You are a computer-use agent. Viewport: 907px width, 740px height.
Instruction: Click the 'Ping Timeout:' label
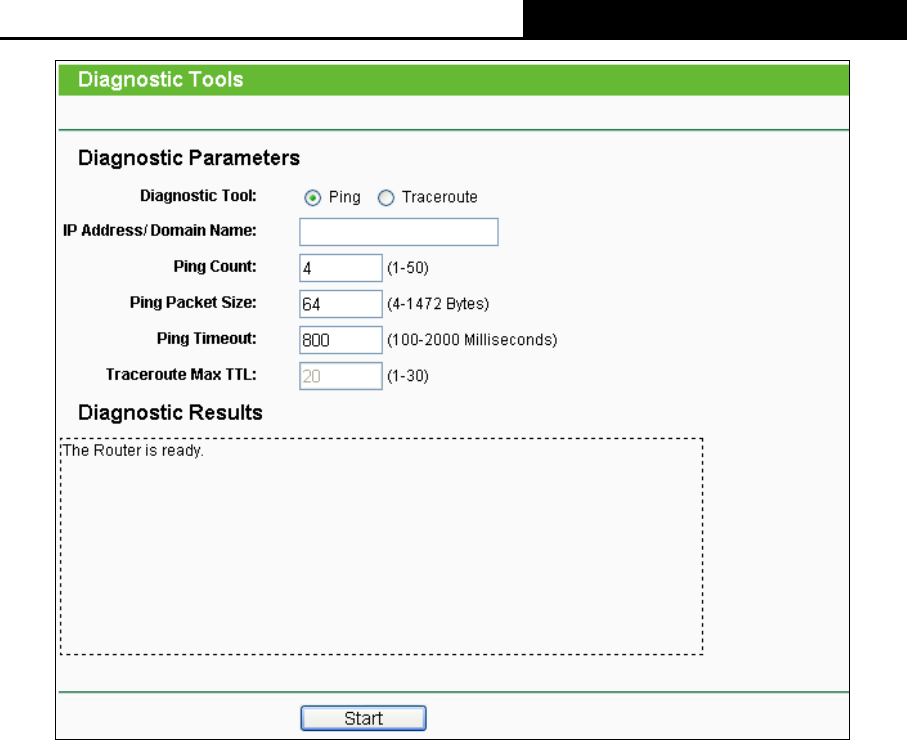[207, 338]
